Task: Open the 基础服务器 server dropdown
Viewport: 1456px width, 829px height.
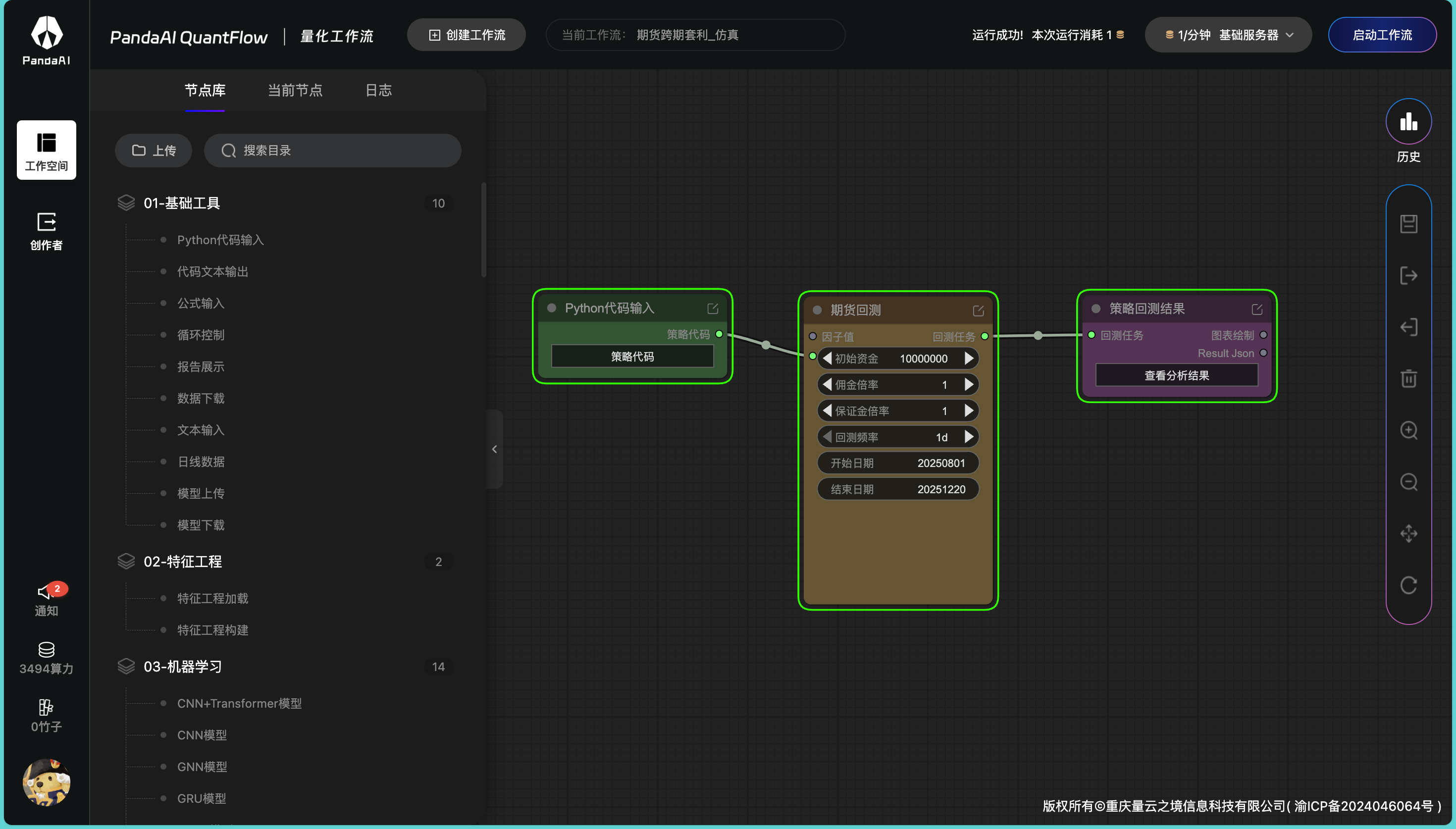Action: [x=1228, y=35]
